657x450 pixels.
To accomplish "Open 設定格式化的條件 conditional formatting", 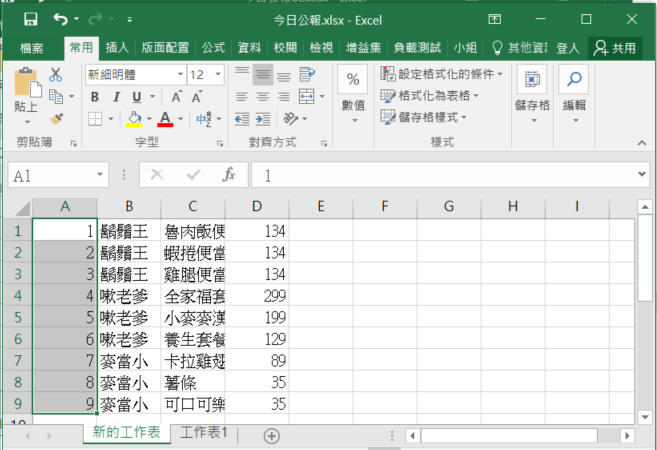I will point(441,74).
